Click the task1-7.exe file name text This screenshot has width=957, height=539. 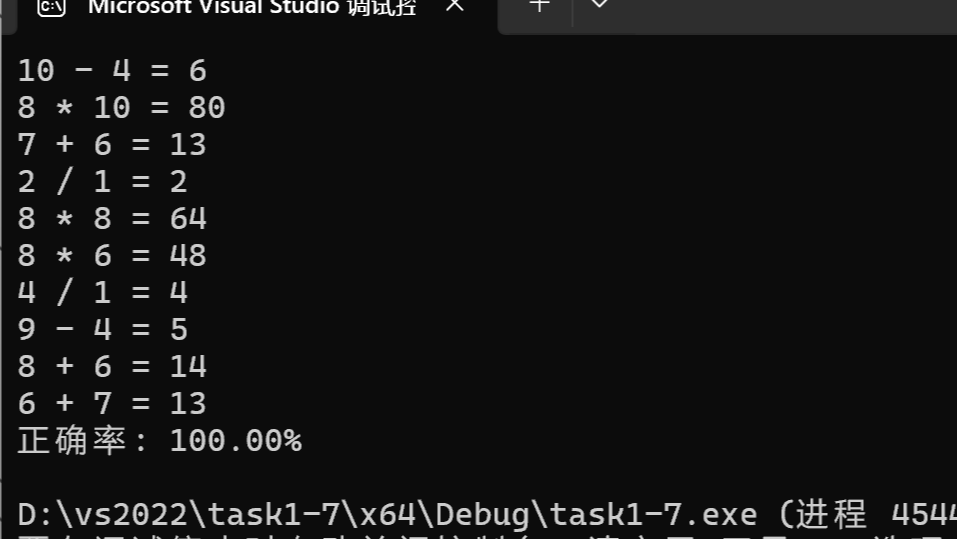(654, 515)
